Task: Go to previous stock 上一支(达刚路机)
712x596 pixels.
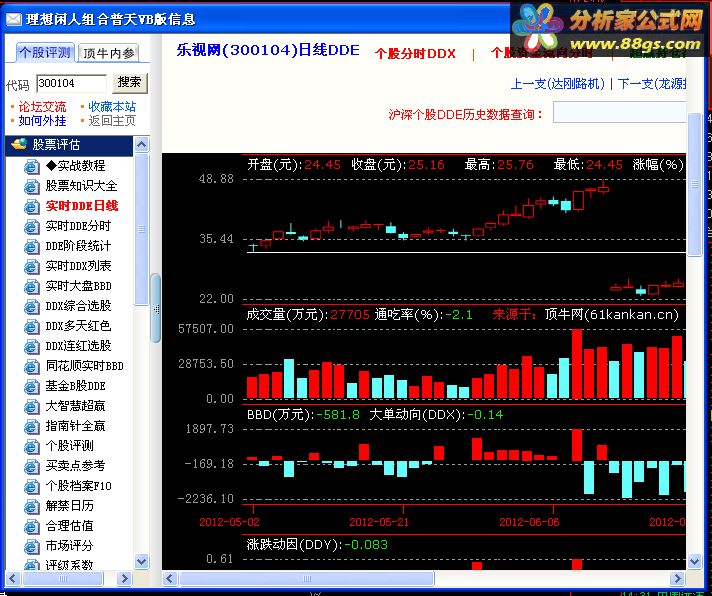Action: (x=558, y=84)
